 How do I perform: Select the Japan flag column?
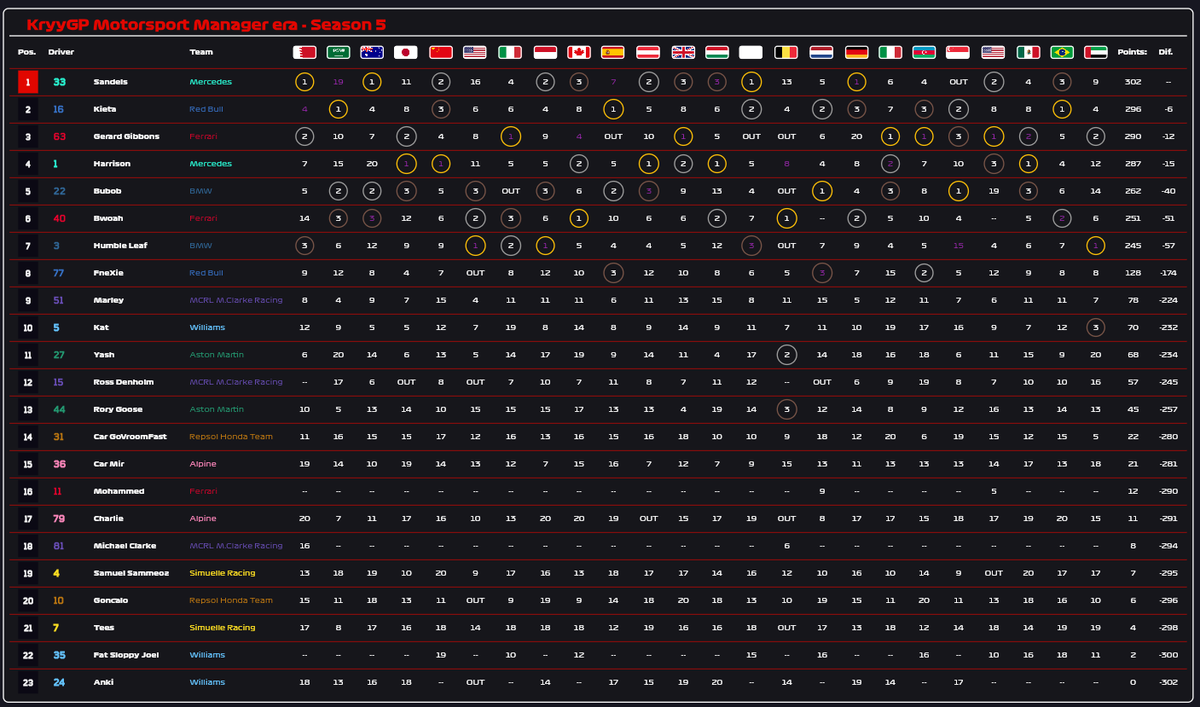[406, 52]
